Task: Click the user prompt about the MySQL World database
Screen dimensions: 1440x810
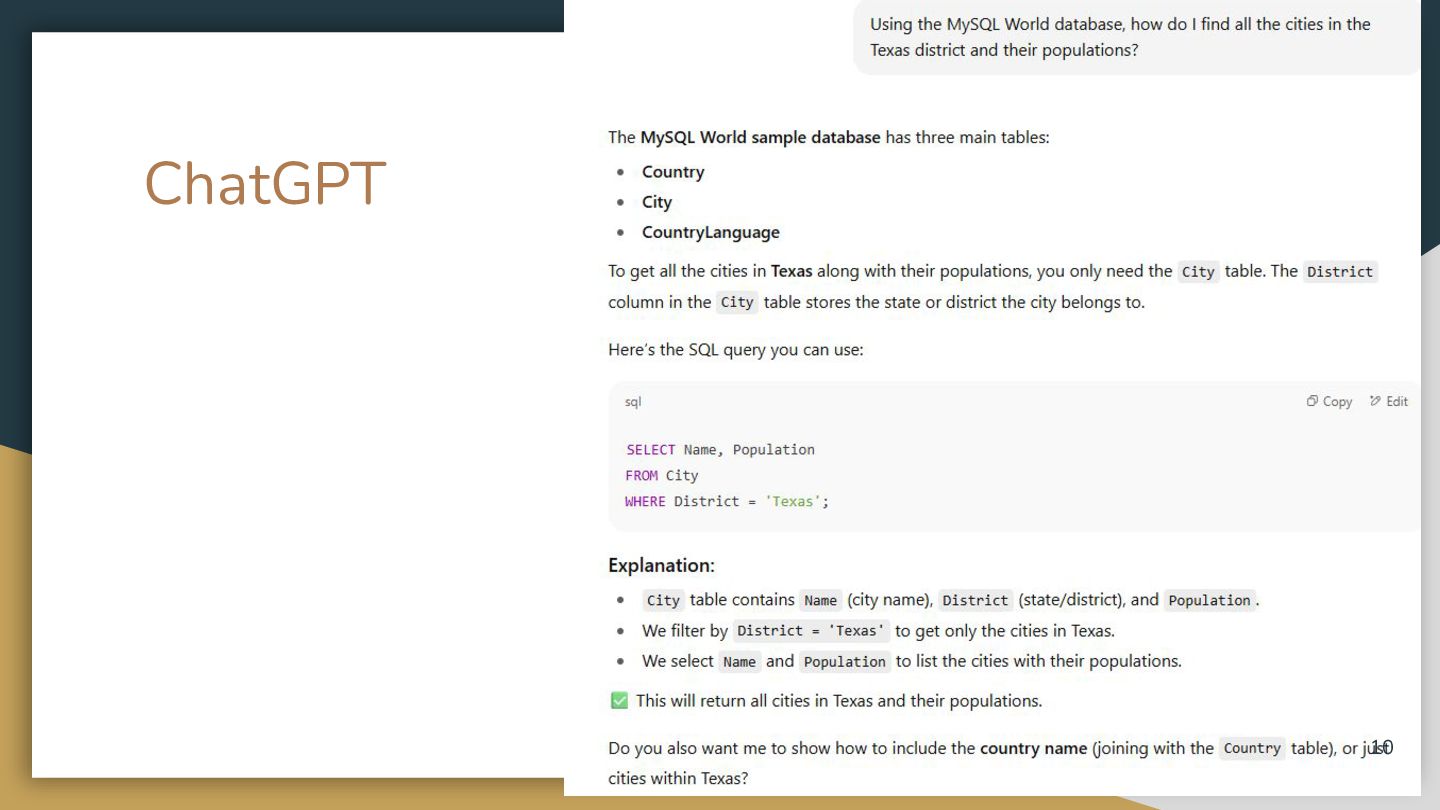Action: tap(1136, 37)
